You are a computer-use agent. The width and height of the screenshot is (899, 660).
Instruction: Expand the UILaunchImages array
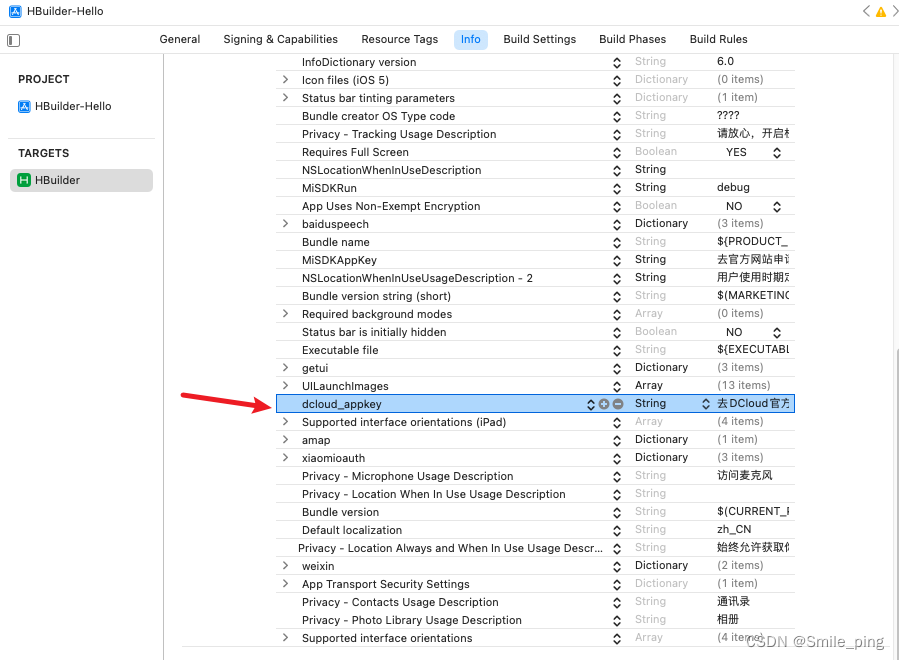point(286,386)
